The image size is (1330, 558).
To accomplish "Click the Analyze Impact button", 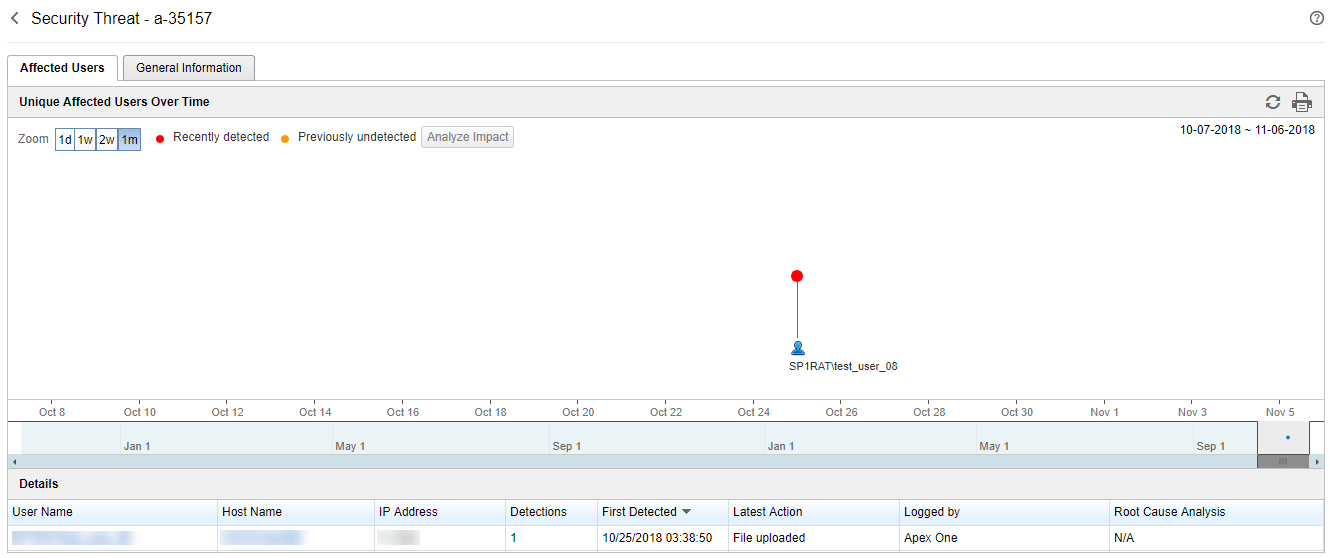I will (467, 137).
